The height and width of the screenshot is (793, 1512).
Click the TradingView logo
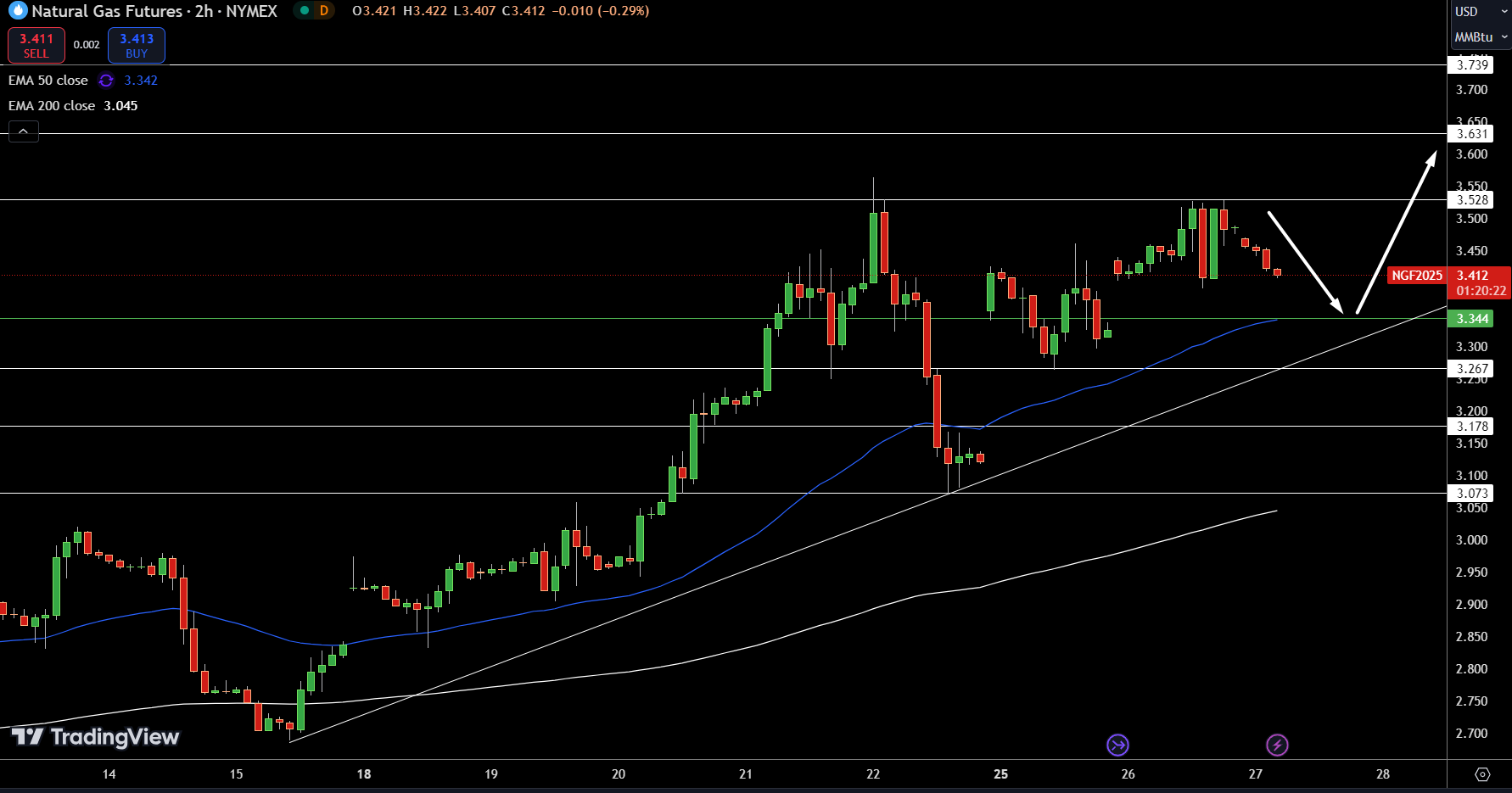[95, 737]
